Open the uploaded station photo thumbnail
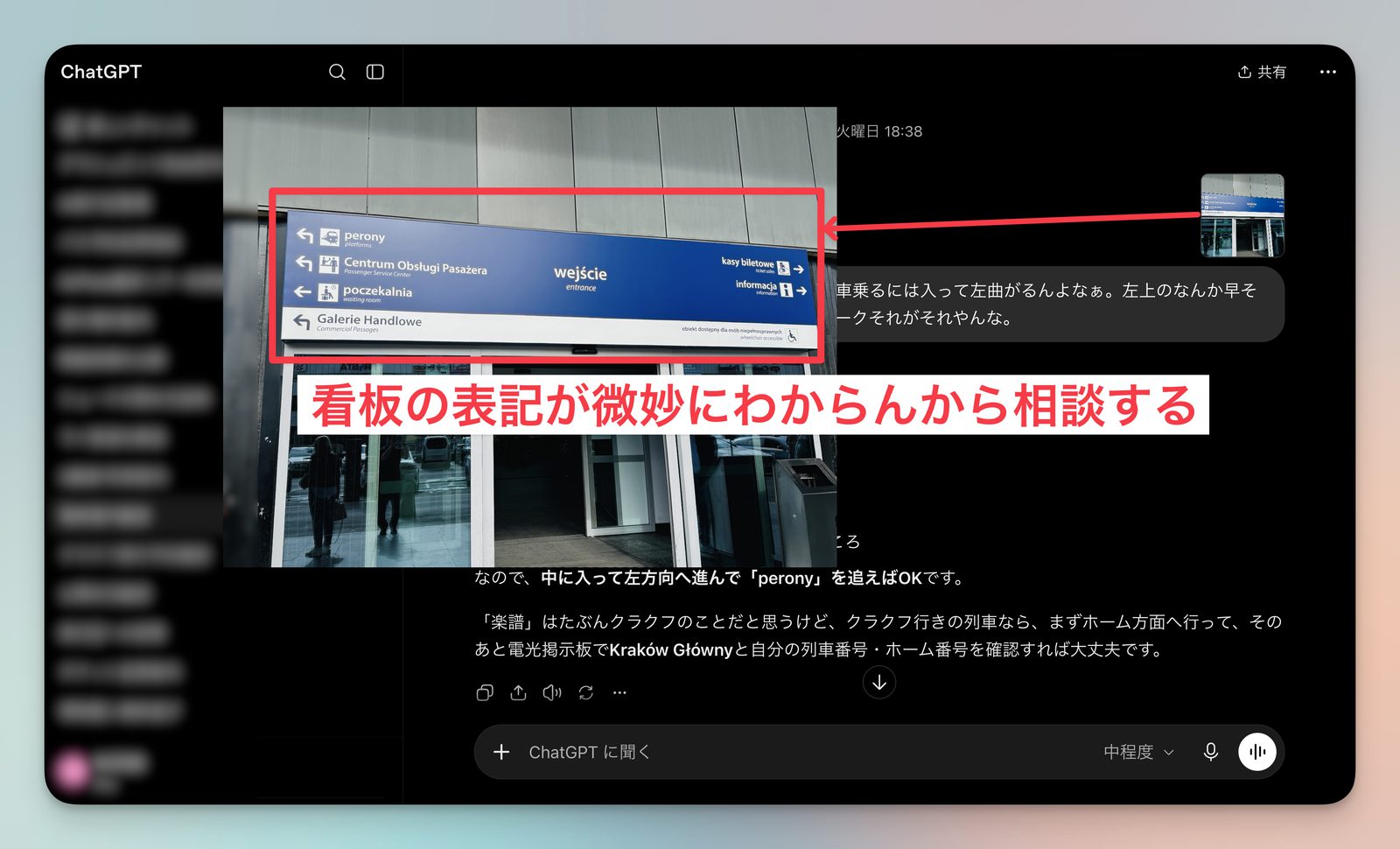Screen dimensions: 1400x849 (x=1242, y=215)
